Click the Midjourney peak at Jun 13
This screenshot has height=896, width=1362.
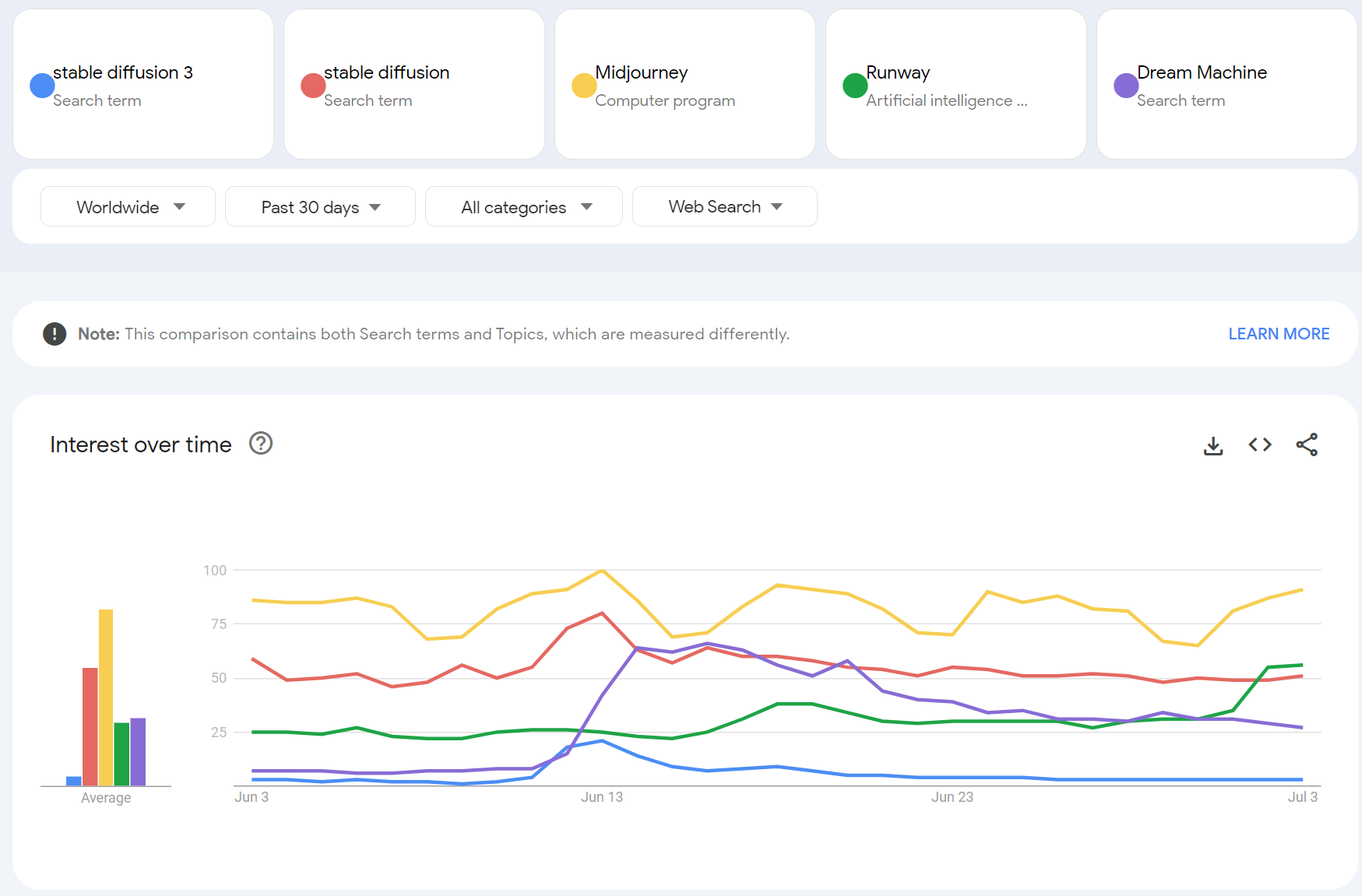coord(602,571)
